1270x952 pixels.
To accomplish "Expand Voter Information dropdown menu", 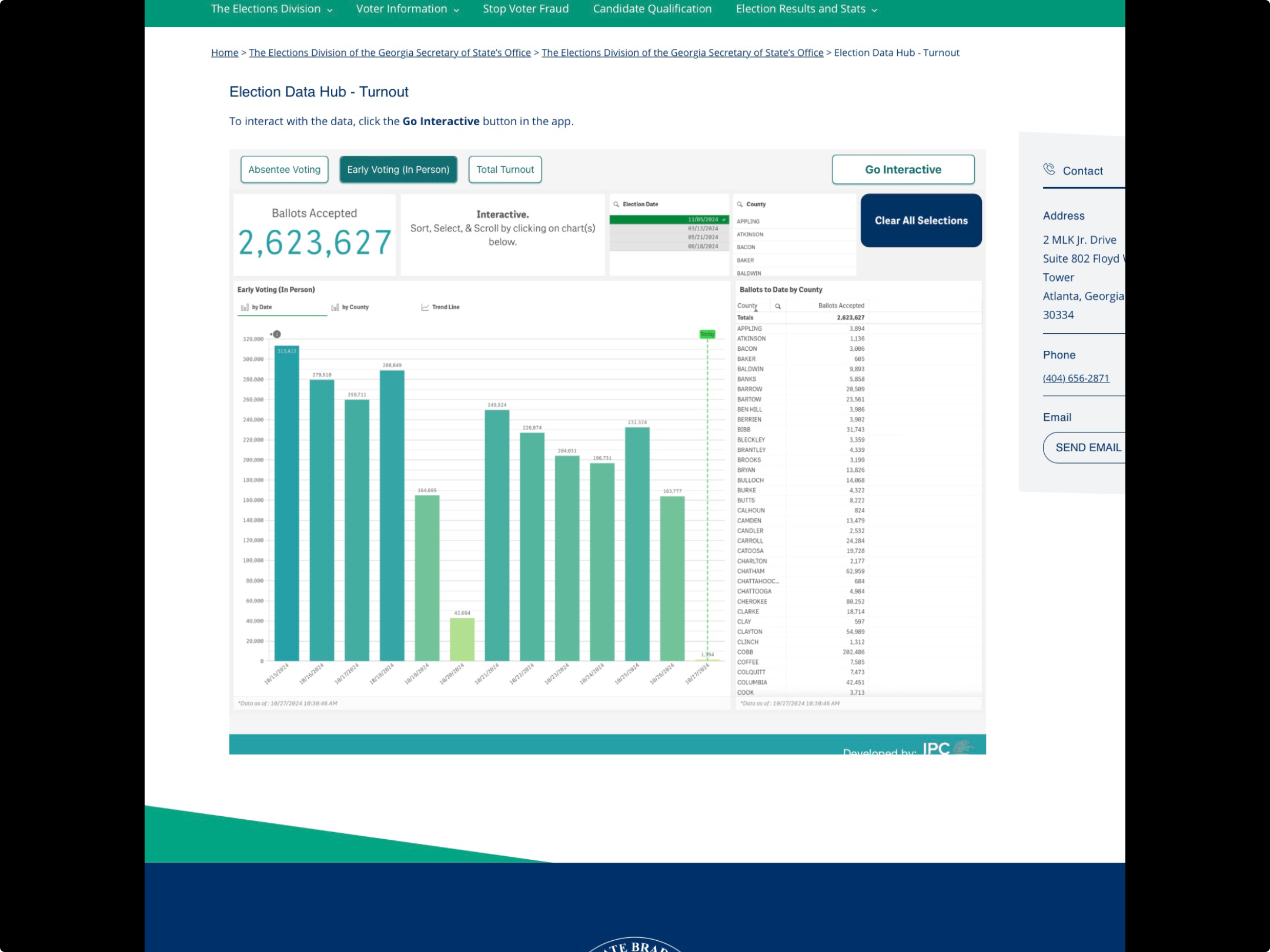I will (x=407, y=9).
